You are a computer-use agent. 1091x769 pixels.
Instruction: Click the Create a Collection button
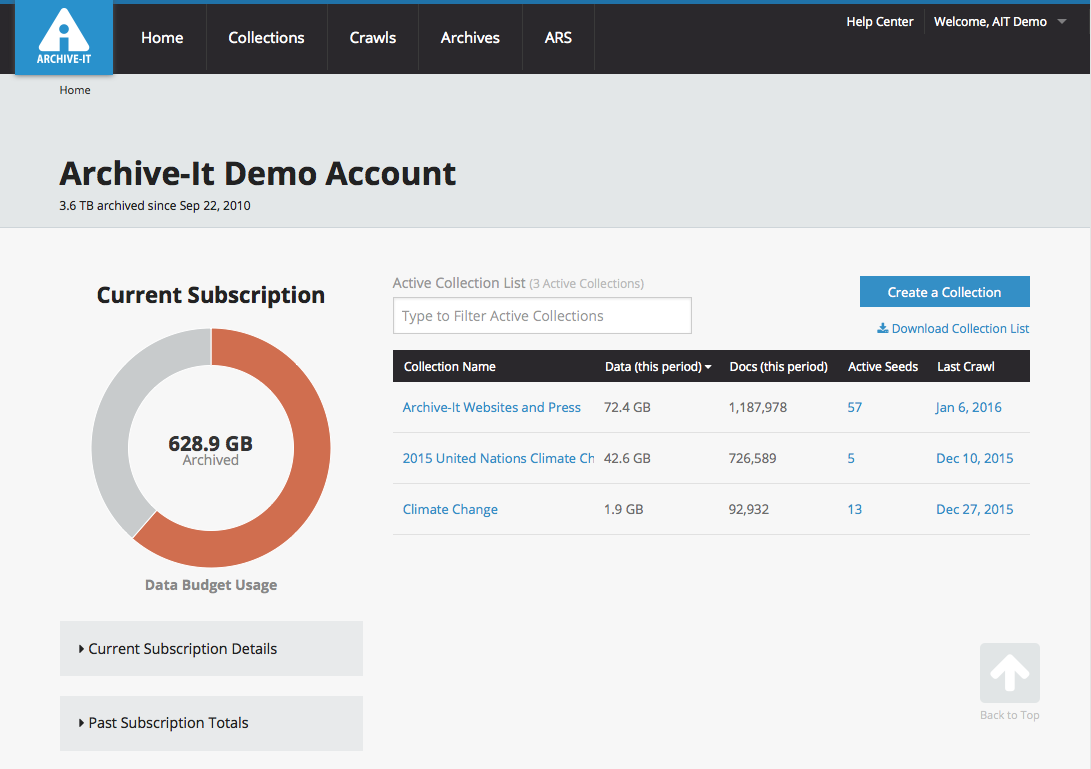click(944, 292)
